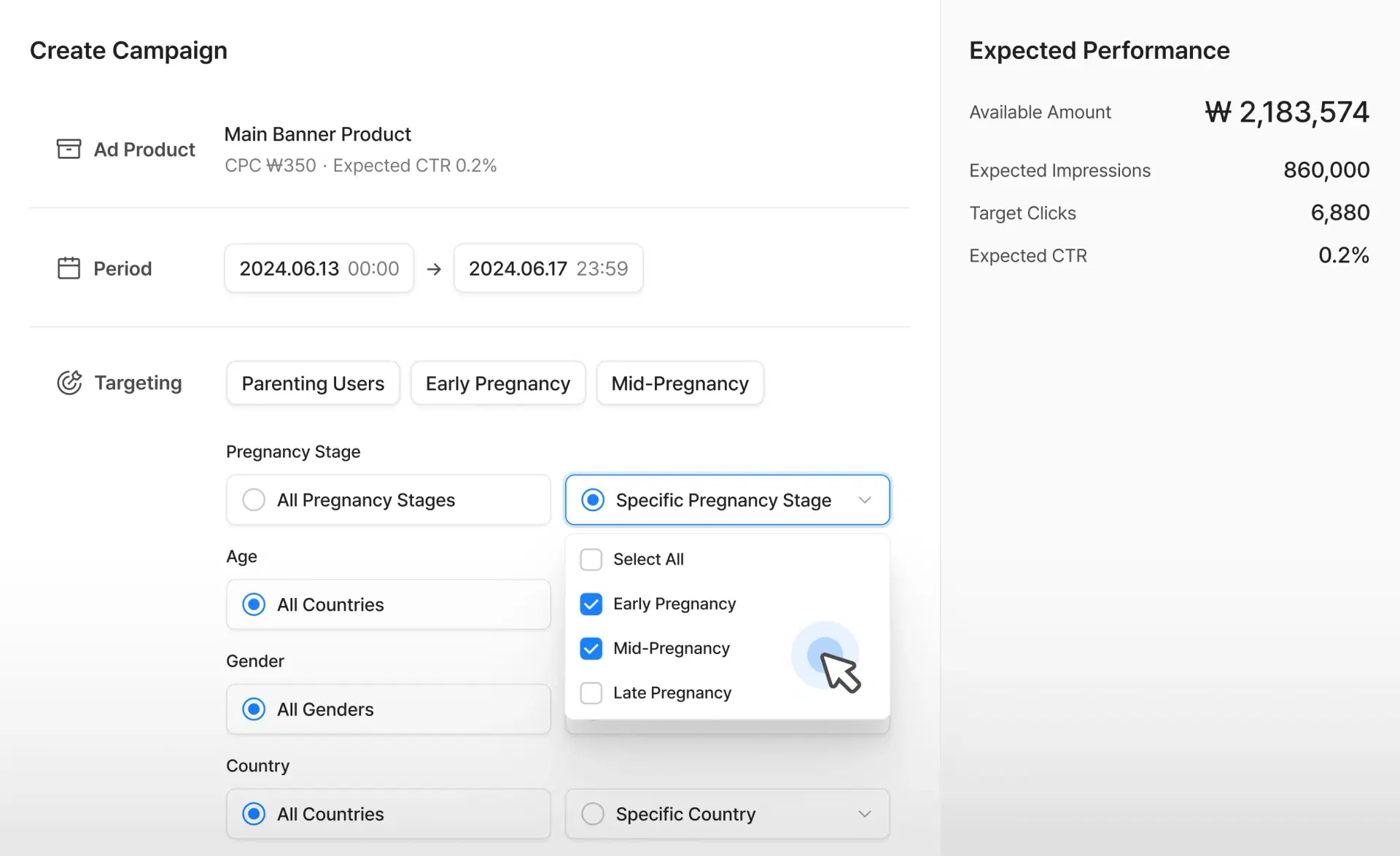Viewport: 1400px width, 856px height.
Task: Expand the Specific Country dropdown chevron
Action: [865, 814]
